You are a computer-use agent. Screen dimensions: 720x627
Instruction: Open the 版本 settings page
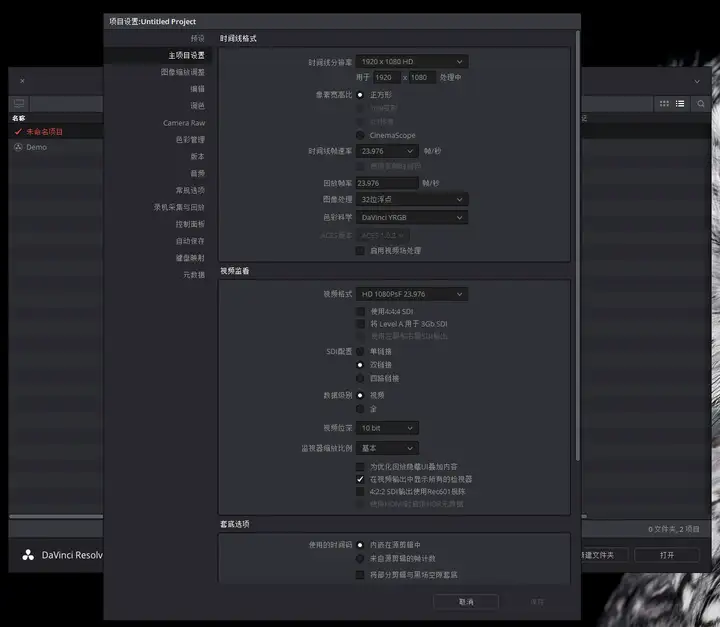197,156
